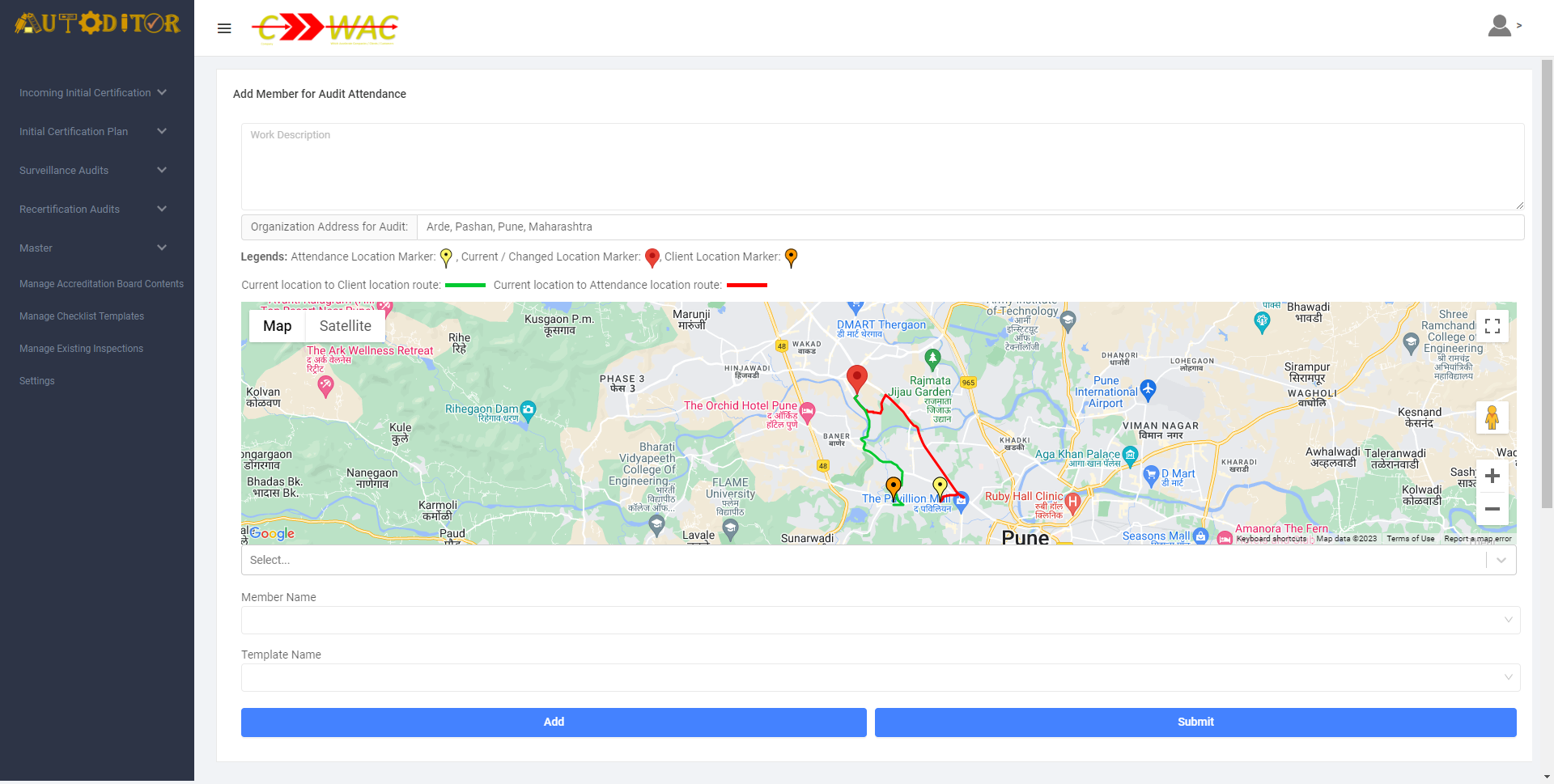This screenshot has height=784, width=1554.
Task: Toggle fullscreen map view
Action: tap(1492, 326)
